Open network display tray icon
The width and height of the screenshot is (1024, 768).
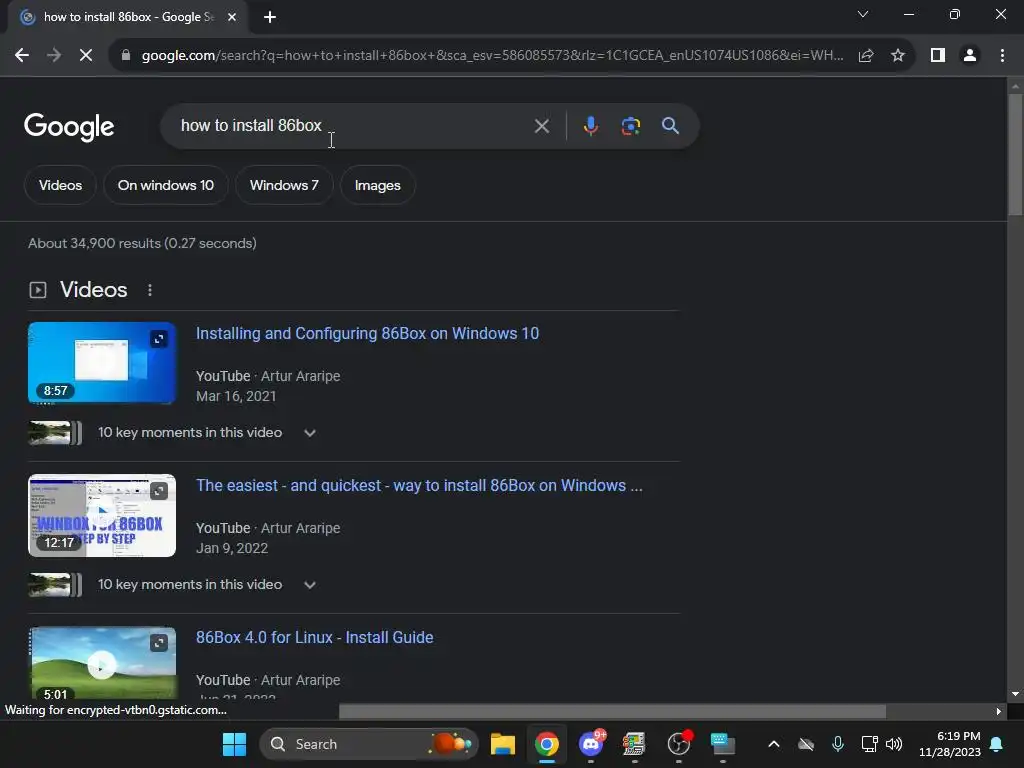point(869,744)
